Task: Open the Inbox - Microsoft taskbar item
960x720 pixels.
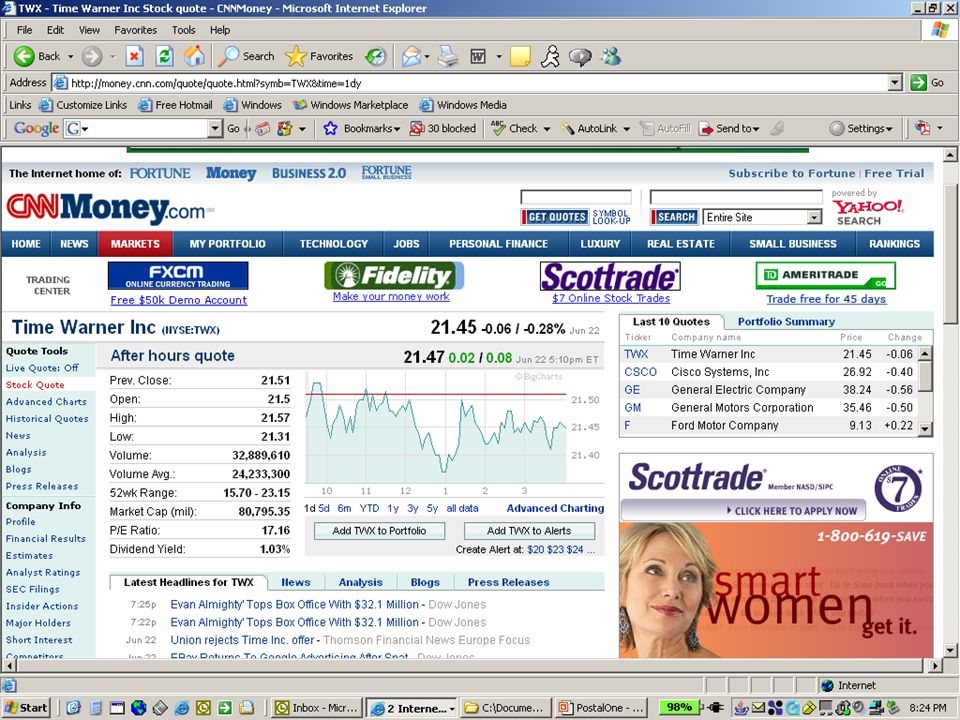Action: click(316, 708)
